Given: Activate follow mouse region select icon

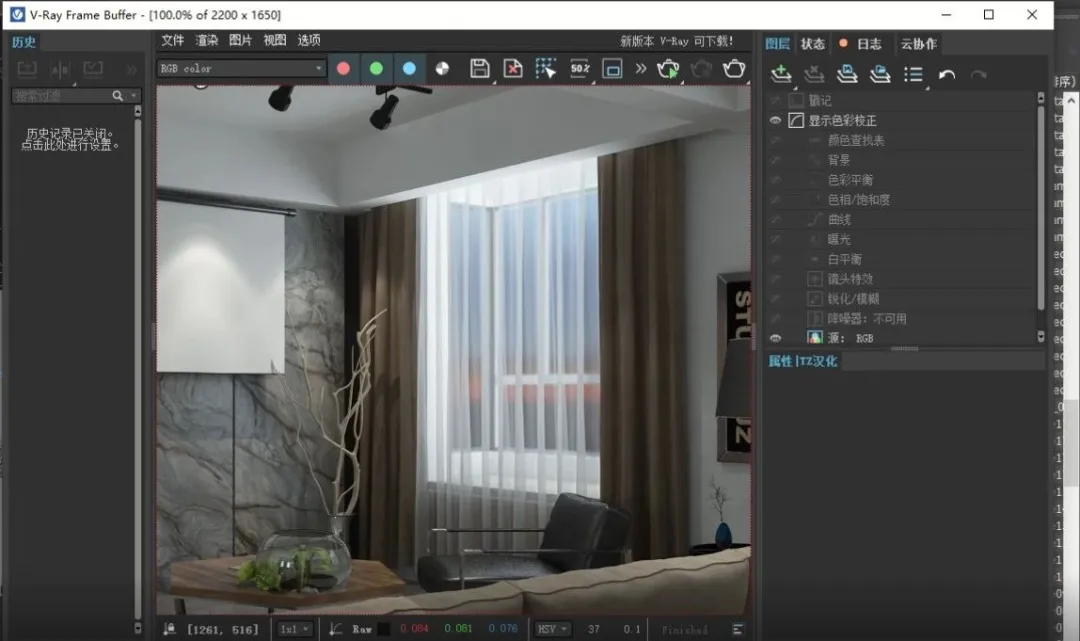Looking at the screenshot, I should pyautogui.click(x=546, y=68).
